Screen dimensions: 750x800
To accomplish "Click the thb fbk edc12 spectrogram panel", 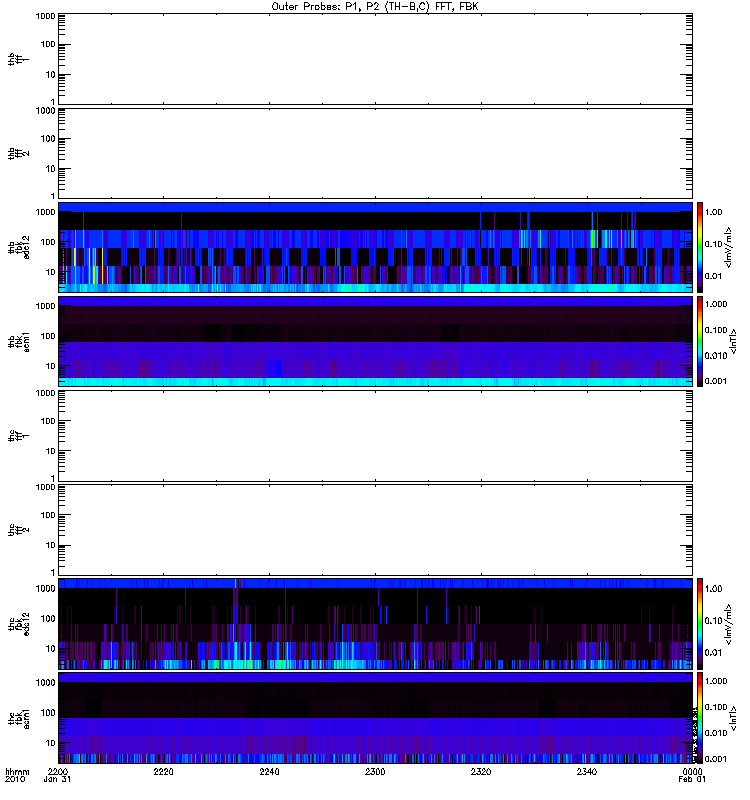I will click(375, 247).
